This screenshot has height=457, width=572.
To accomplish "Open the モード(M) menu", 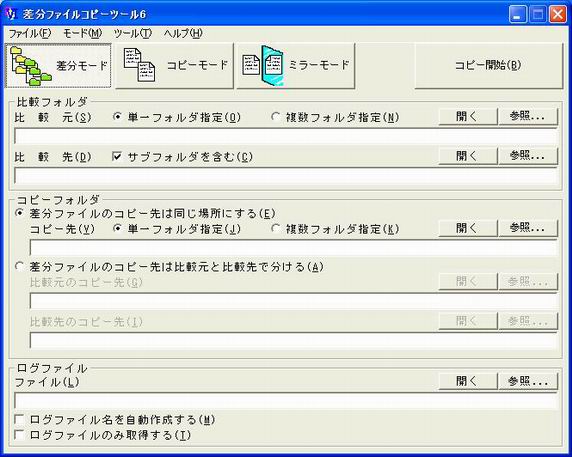I will 82,34.
